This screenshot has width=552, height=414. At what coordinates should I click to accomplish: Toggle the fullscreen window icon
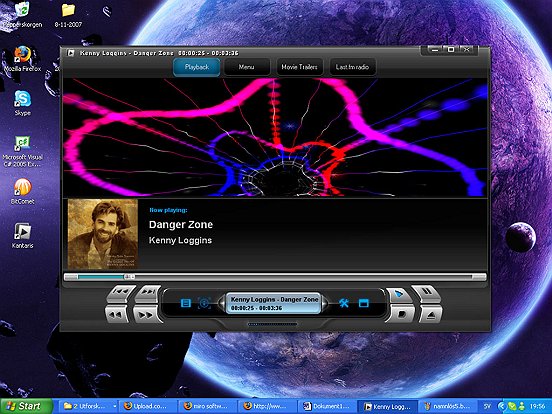tap(363, 303)
